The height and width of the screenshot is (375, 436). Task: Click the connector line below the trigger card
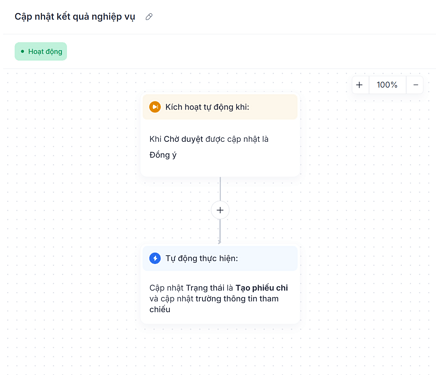tap(220, 189)
